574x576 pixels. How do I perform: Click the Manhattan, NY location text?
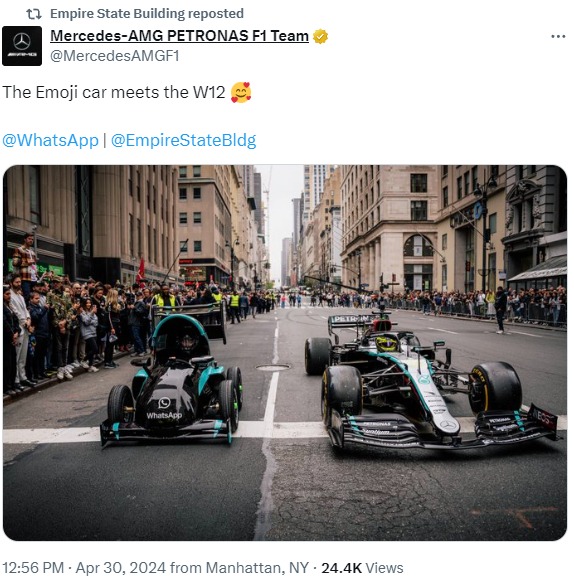point(257,568)
